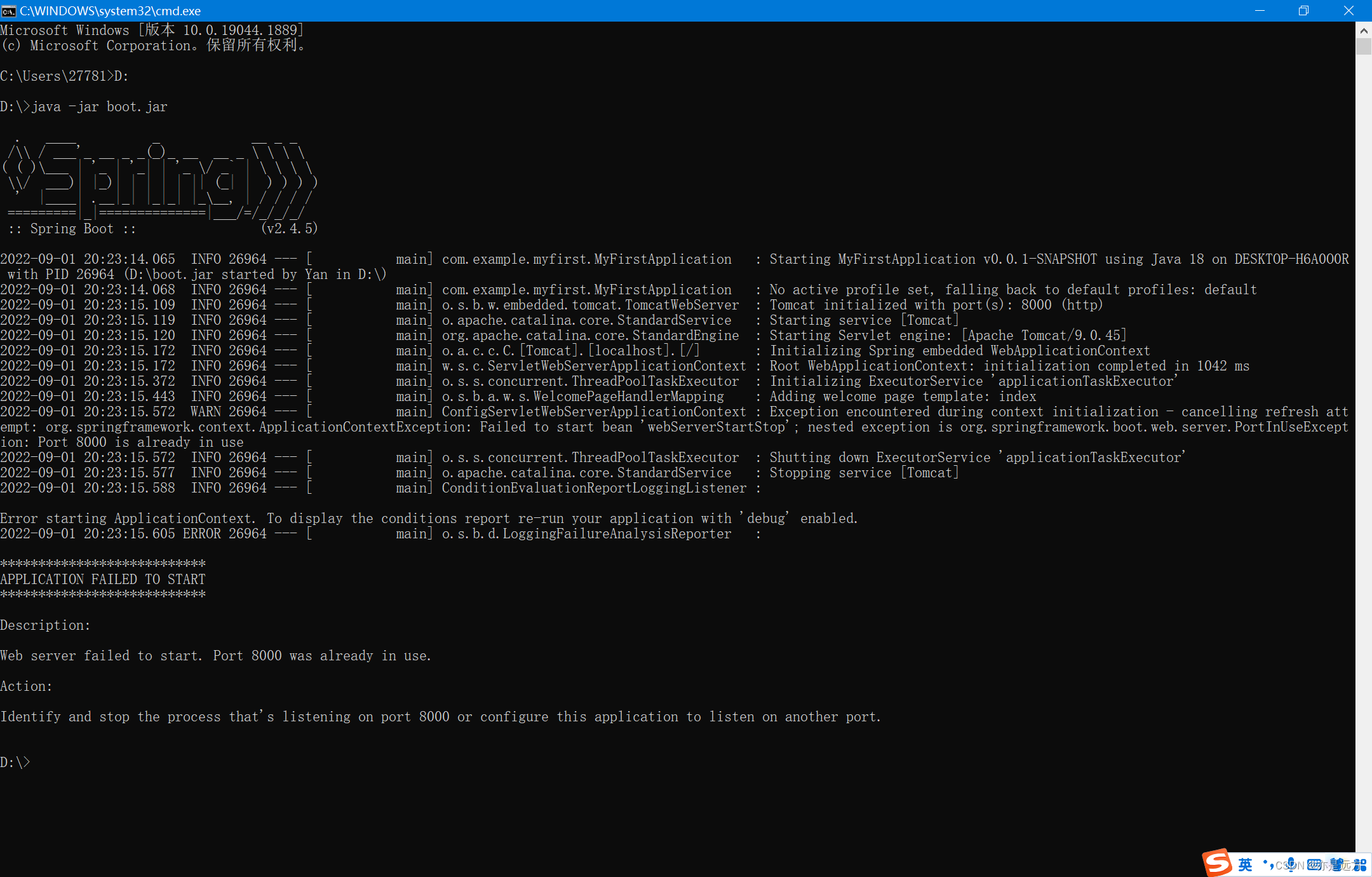Image resolution: width=1372 pixels, height=877 pixels.
Task: Minimize the command prompt window
Action: [x=1260, y=10]
